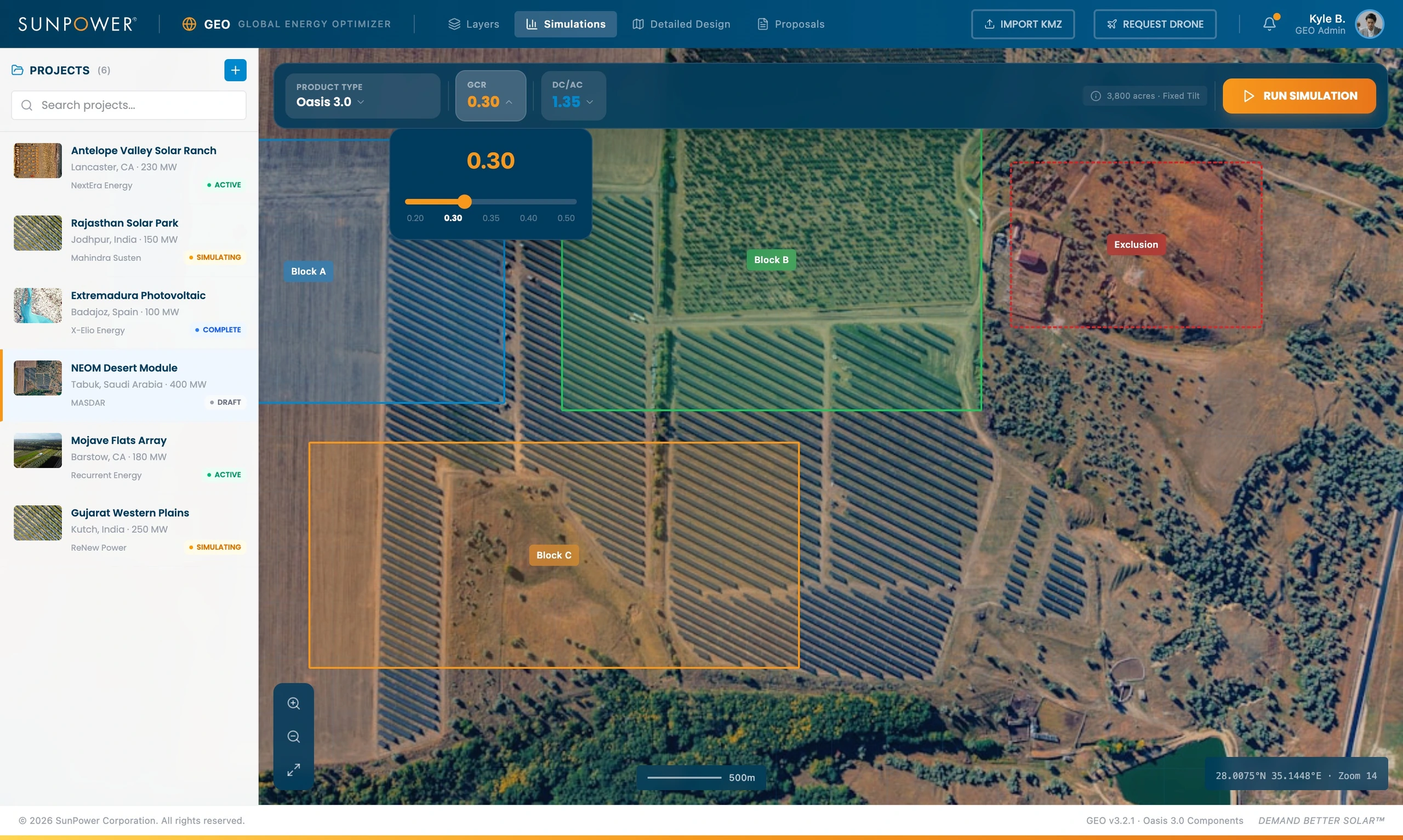The width and height of the screenshot is (1403, 840).
Task: Click SIMULATING status on Gujarat Western Plains
Action: point(215,547)
